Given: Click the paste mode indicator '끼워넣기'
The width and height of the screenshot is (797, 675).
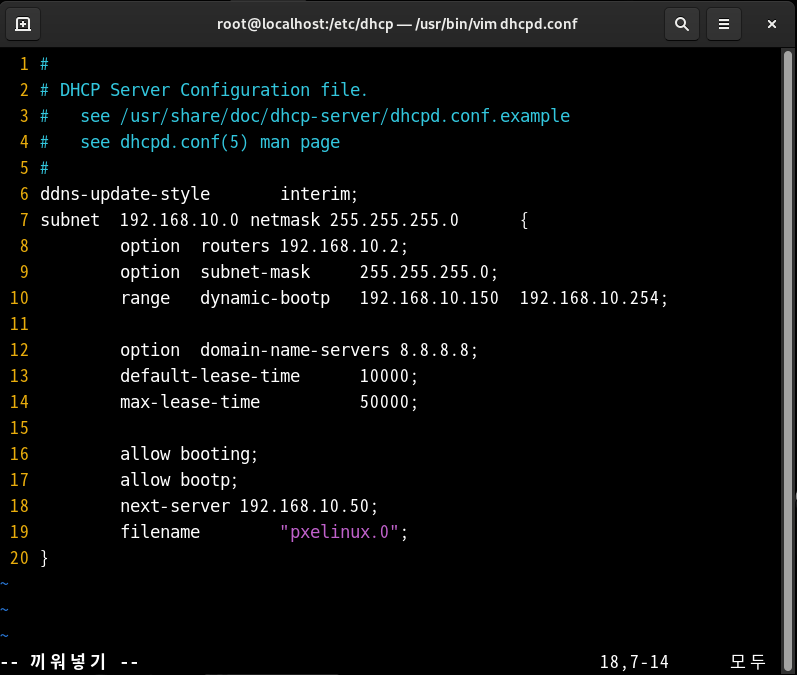Looking at the screenshot, I should 68,662.
